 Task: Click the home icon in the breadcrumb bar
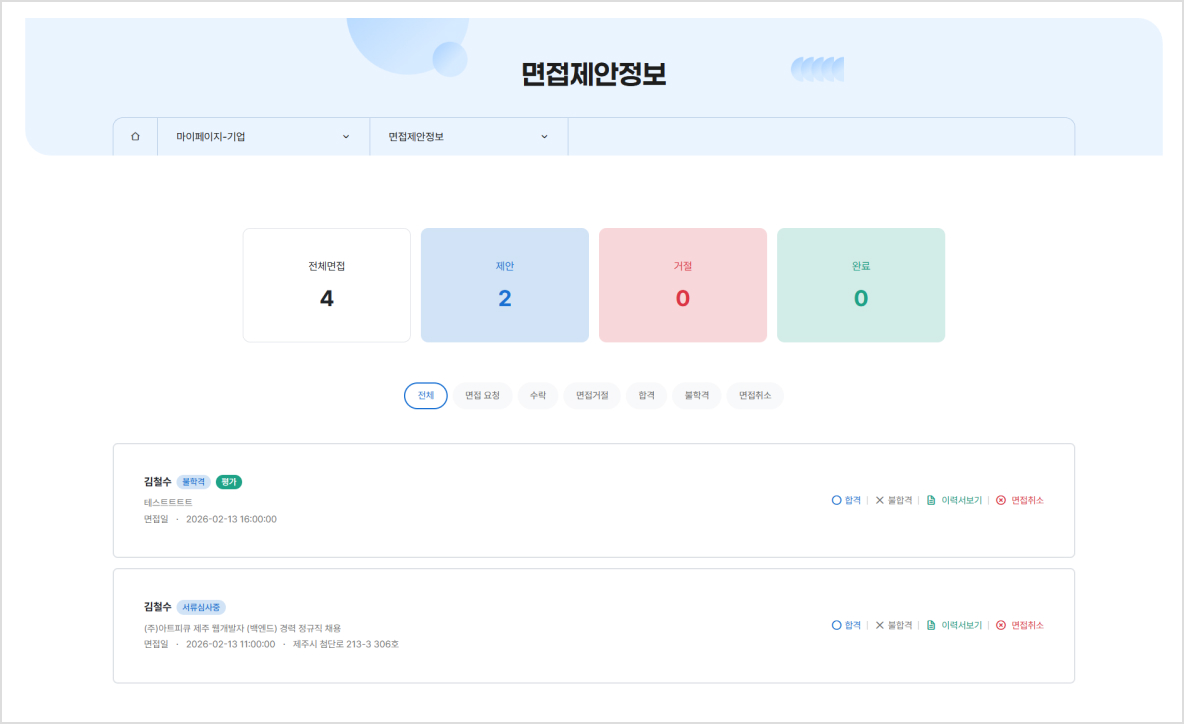click(x=135, y=136)
